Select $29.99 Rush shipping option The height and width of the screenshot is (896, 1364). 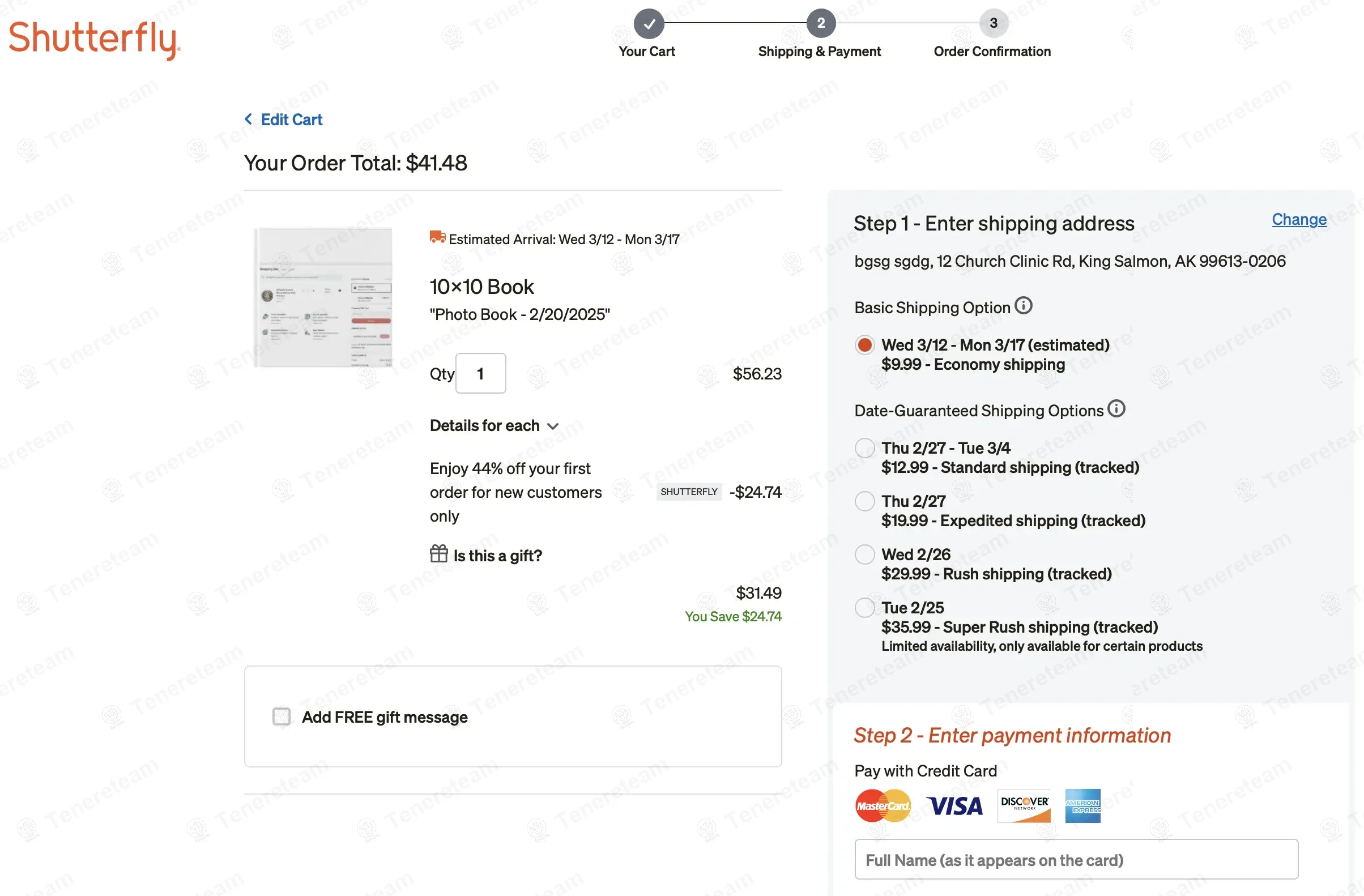pos(865,554)
